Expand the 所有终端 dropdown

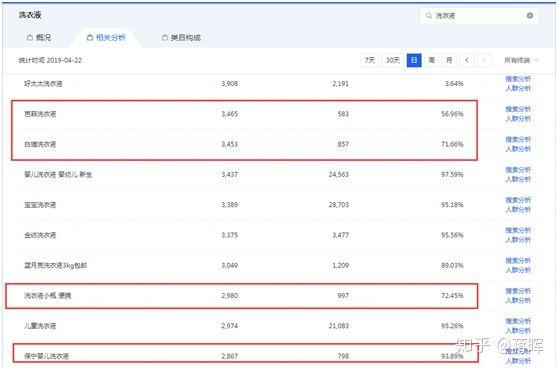click(x=521, y=60)
